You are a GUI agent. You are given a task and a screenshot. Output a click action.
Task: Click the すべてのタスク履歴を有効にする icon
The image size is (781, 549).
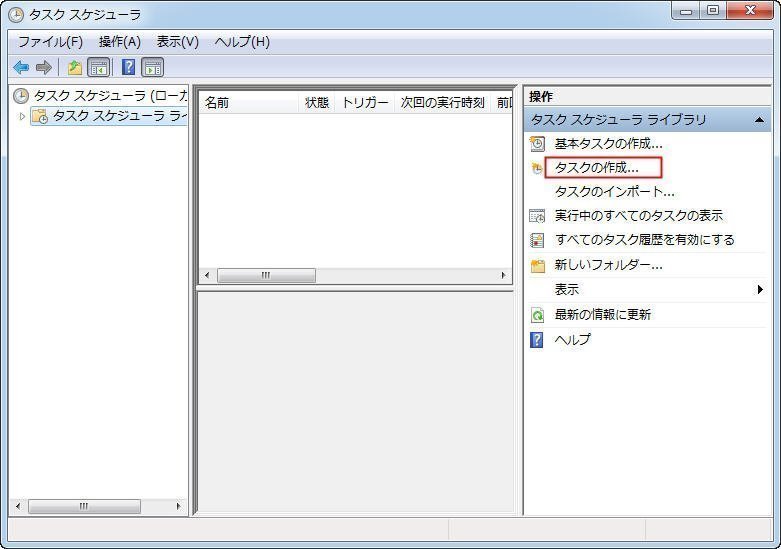point(537,240)
